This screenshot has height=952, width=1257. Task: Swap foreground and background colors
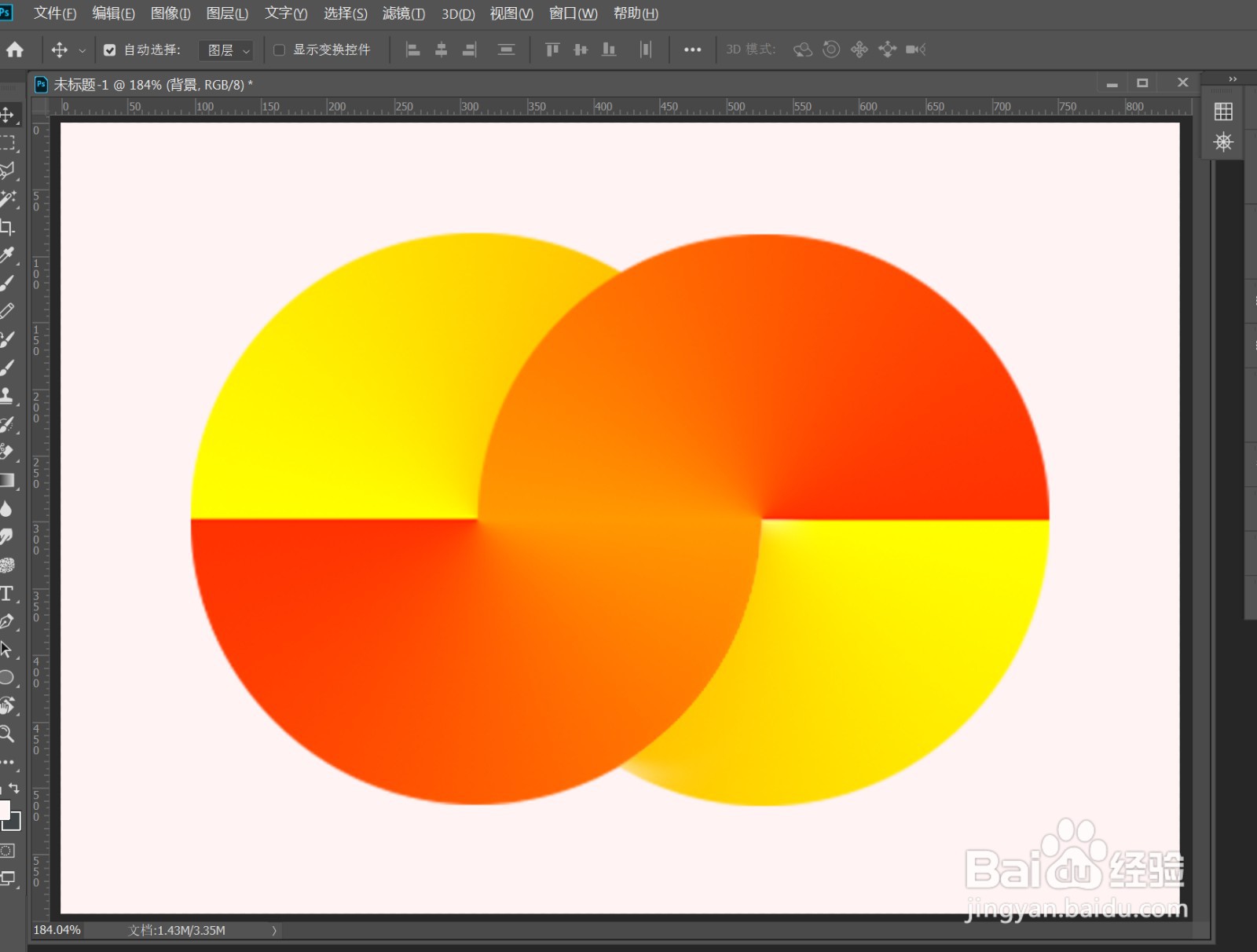(x=14, y=788)
